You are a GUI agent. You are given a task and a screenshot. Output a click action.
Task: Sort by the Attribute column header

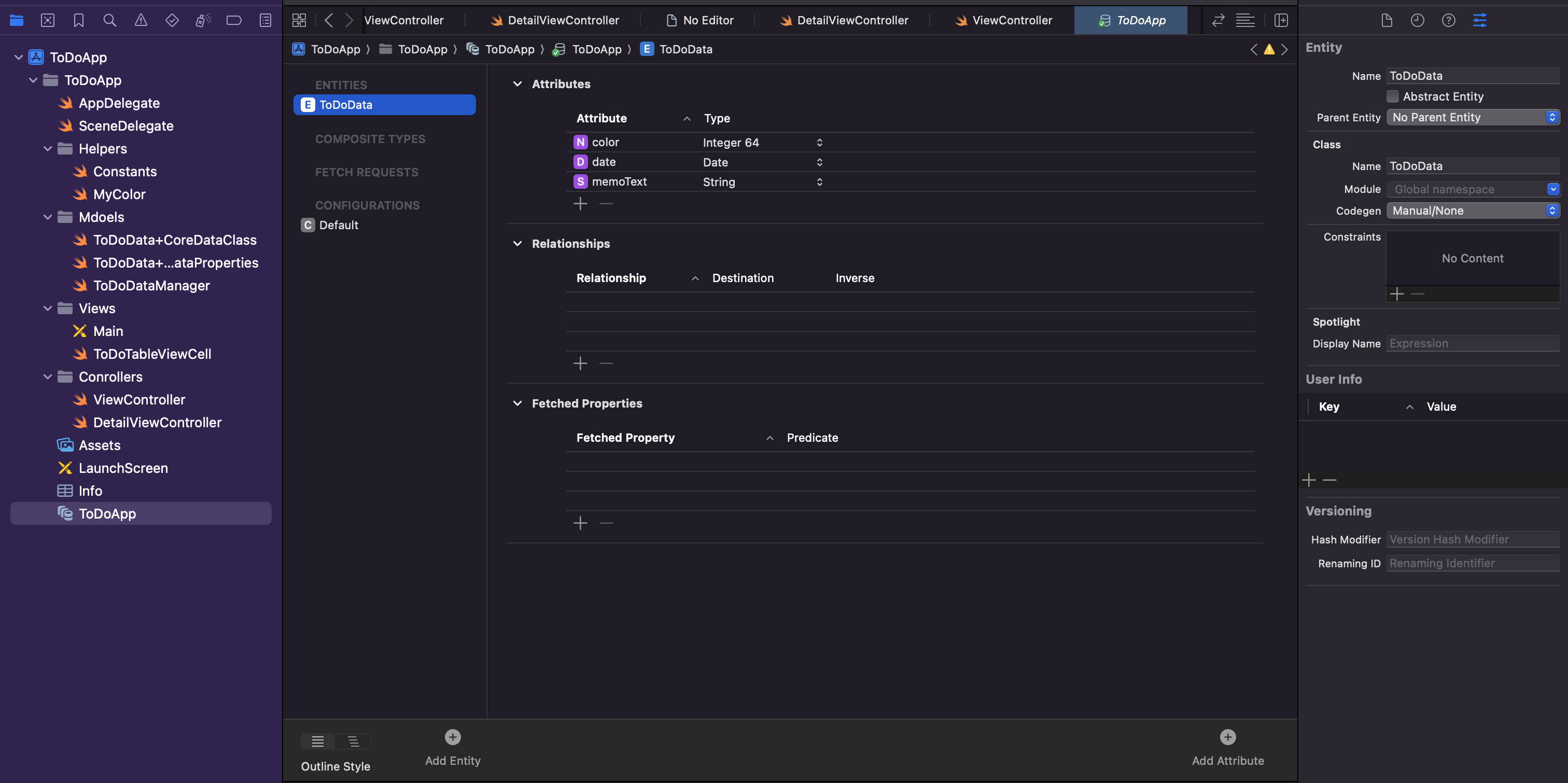633,118
